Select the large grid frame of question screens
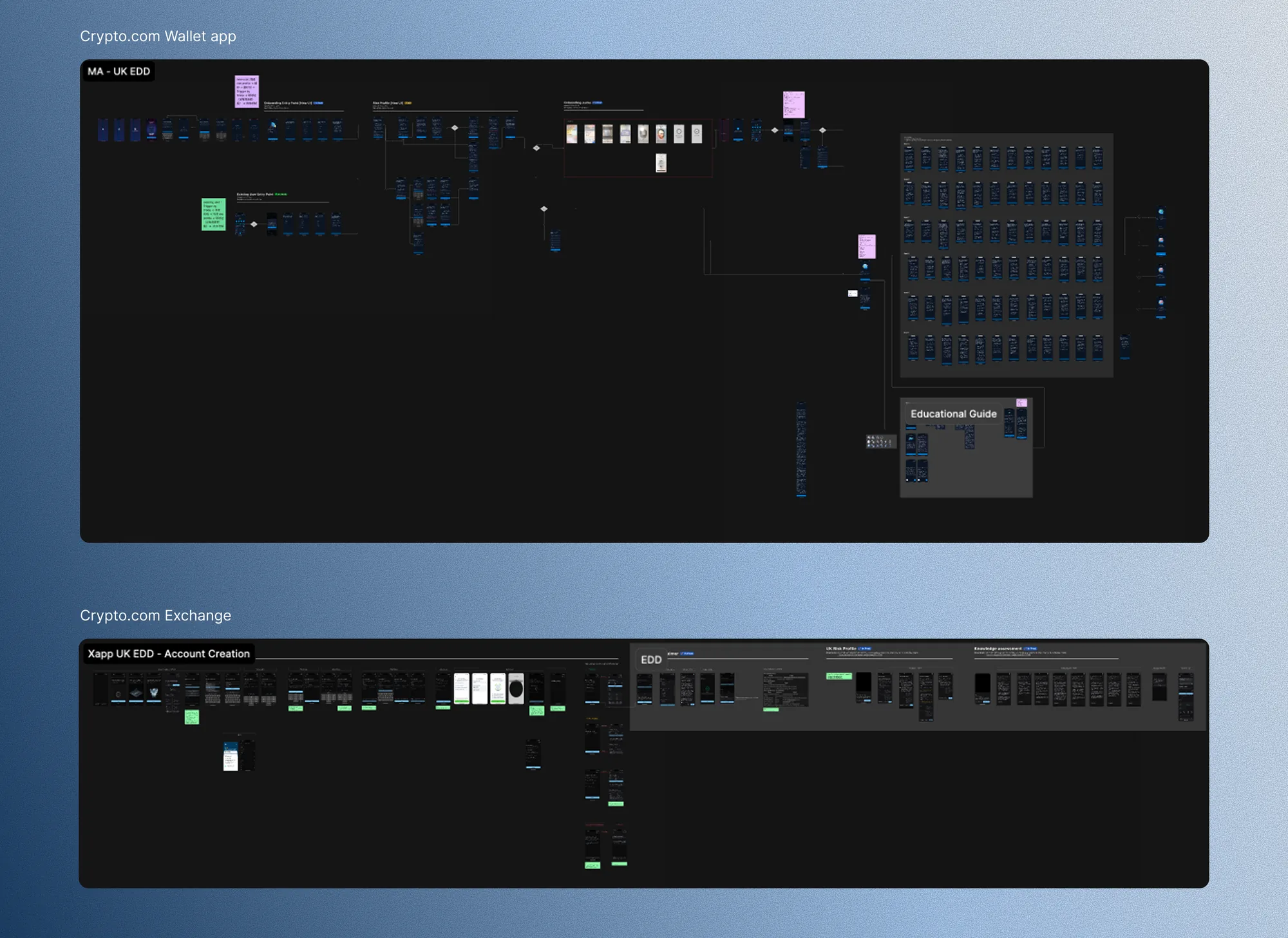Screen dimensions: 1288x938 1007,255
